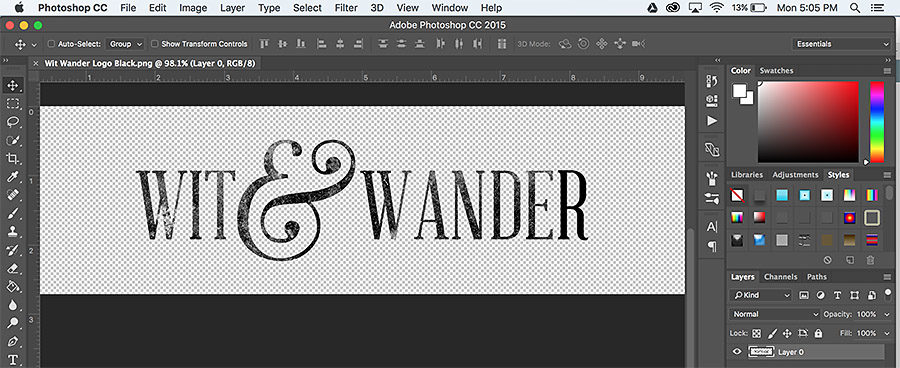Viewport: 900px width, 368px height.
Task: Select the History Brush tool
Action: 13,250
